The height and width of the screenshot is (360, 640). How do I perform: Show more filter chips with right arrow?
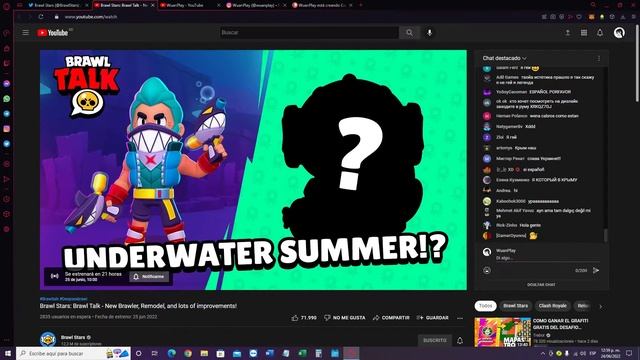[x=600, y=306]
